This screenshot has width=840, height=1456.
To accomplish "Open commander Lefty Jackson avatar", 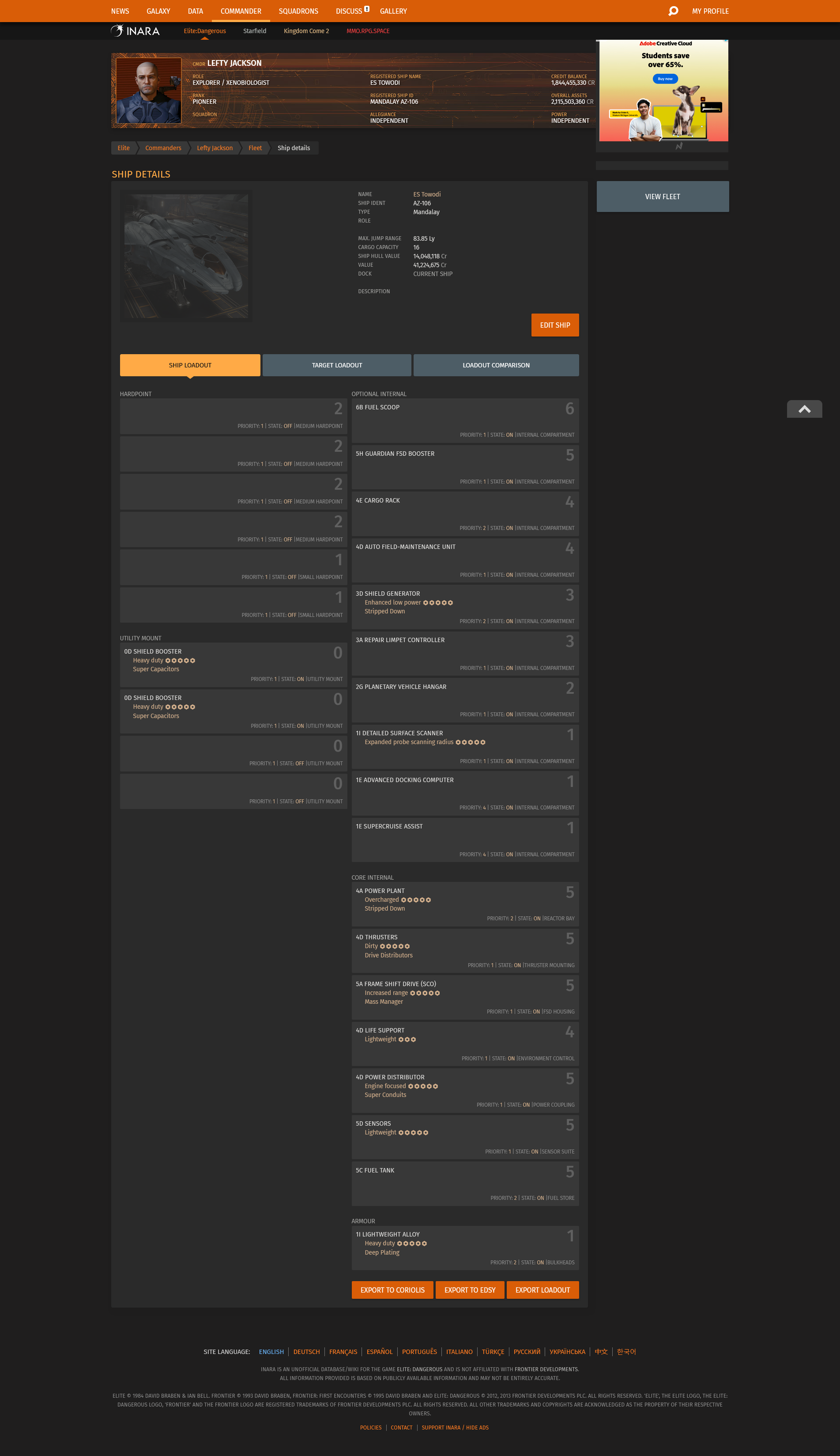I will tap(149, 91).
